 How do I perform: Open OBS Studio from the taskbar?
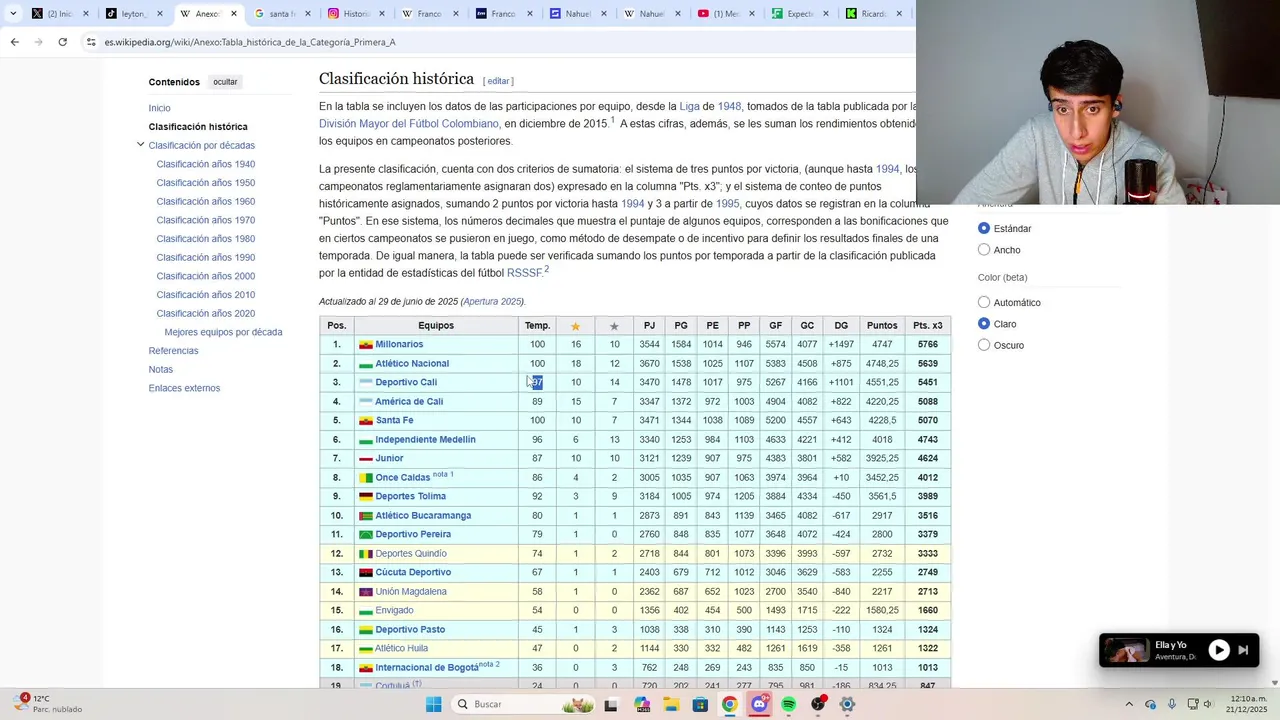coord(818,704)
